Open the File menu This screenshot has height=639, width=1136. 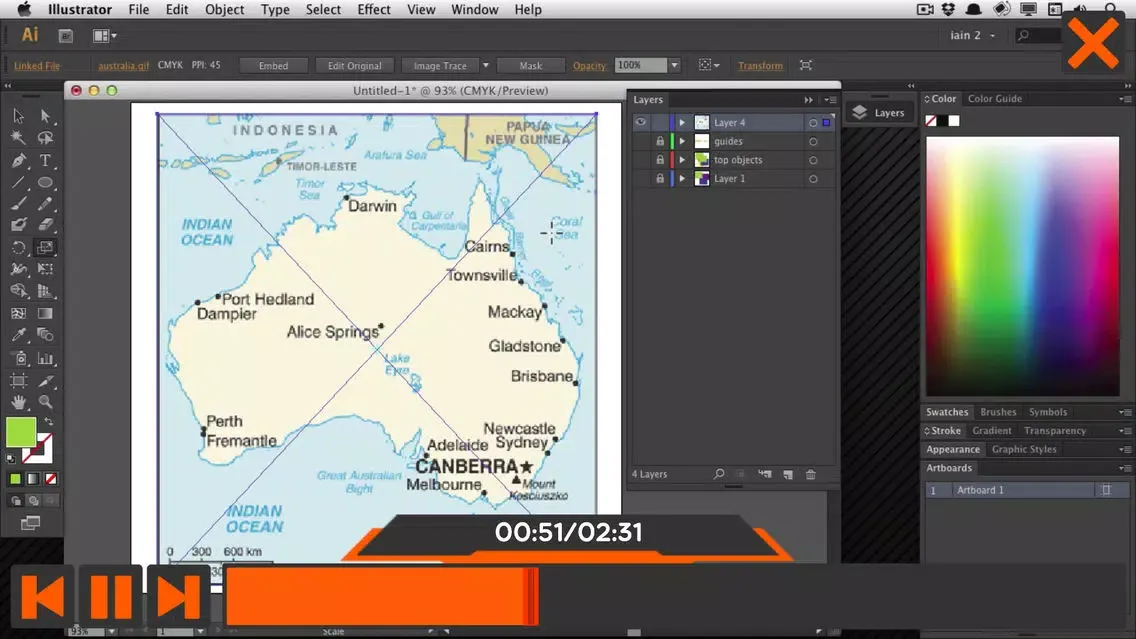pos(138,9)
